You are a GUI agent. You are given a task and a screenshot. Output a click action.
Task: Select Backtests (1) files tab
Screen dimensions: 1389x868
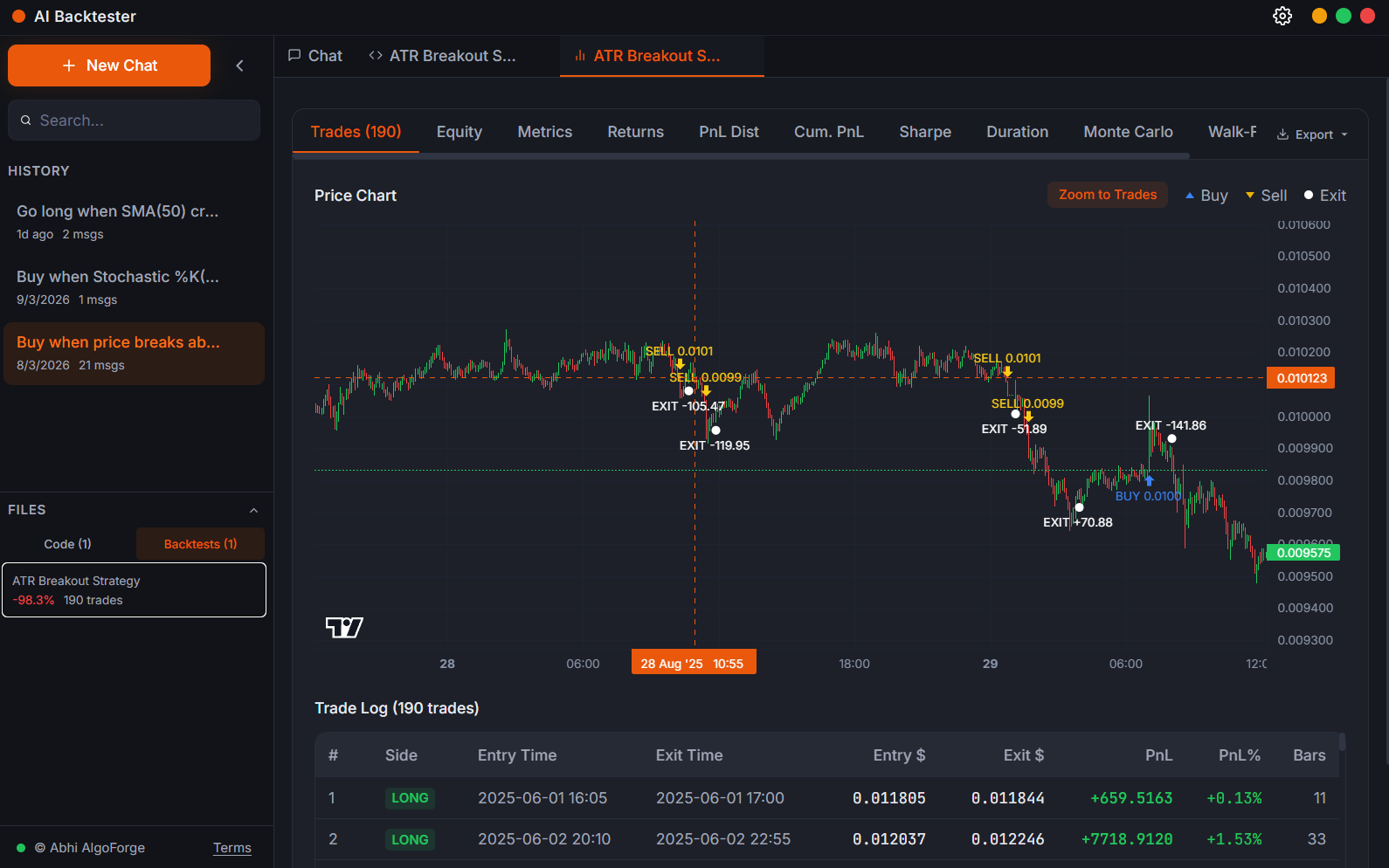point(200,544)
